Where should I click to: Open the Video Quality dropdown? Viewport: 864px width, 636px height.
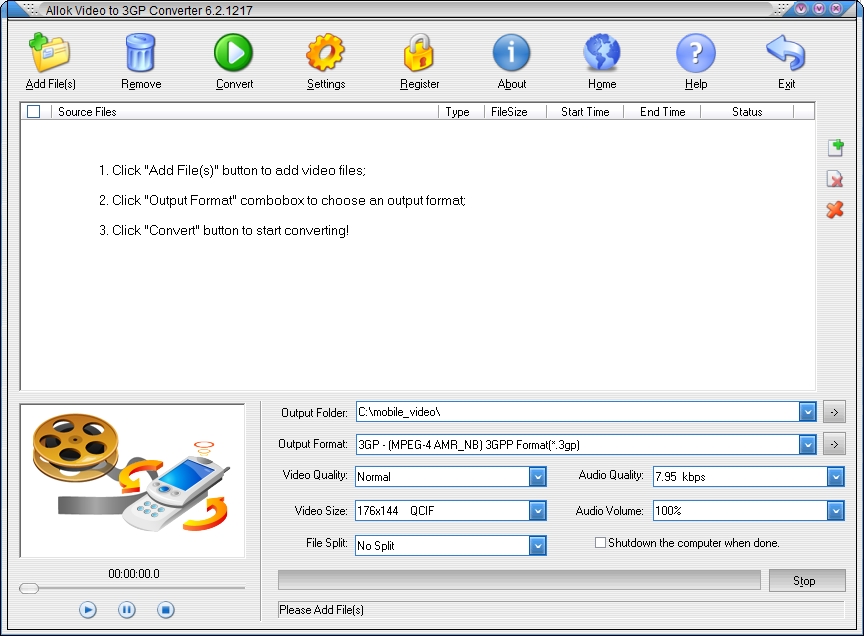point(537,477)
